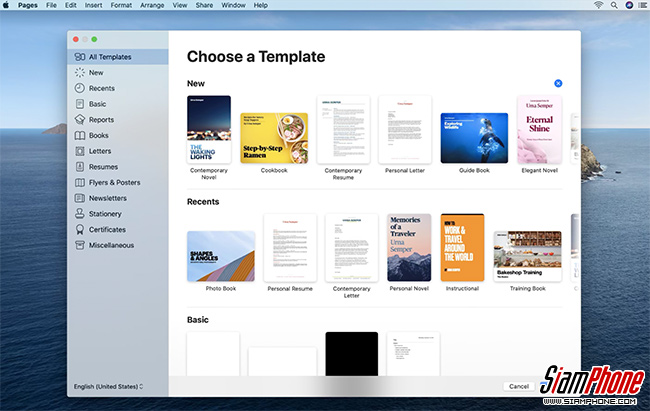Pick the Photo Book recent template
This screenshot has height=411, width=650.
coord(221,256)
